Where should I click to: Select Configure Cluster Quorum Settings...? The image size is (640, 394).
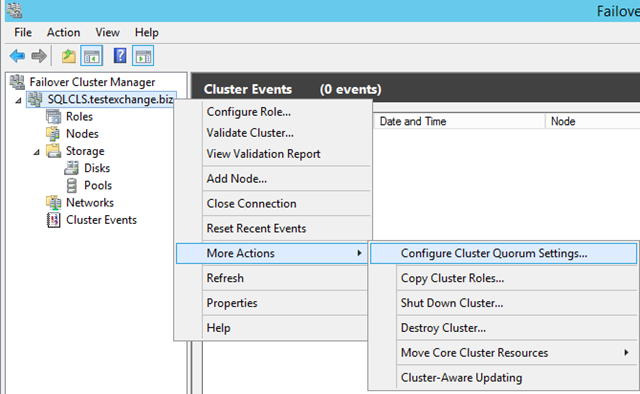point(503,253)
